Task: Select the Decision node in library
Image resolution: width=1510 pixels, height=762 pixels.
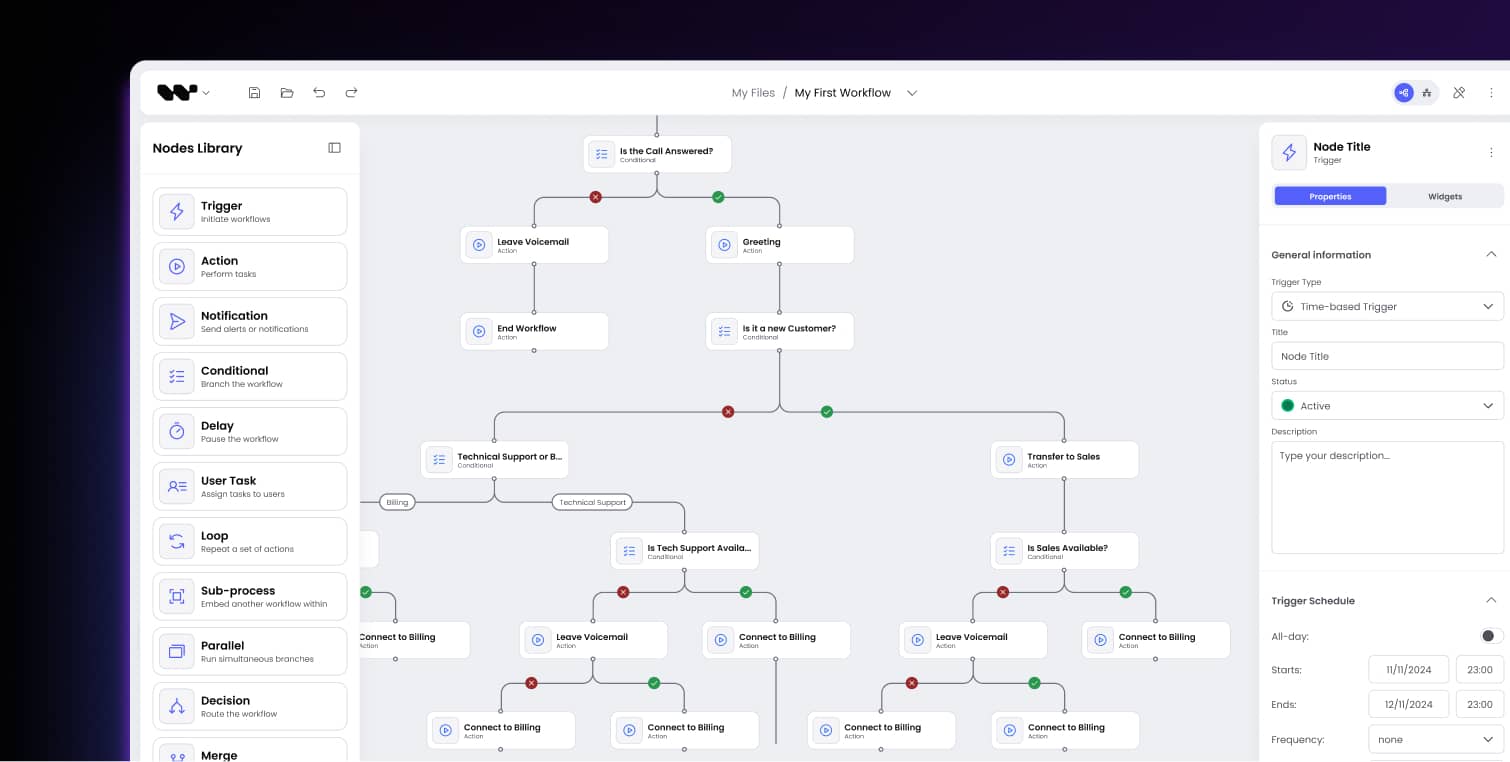Action: click(250, 707)
